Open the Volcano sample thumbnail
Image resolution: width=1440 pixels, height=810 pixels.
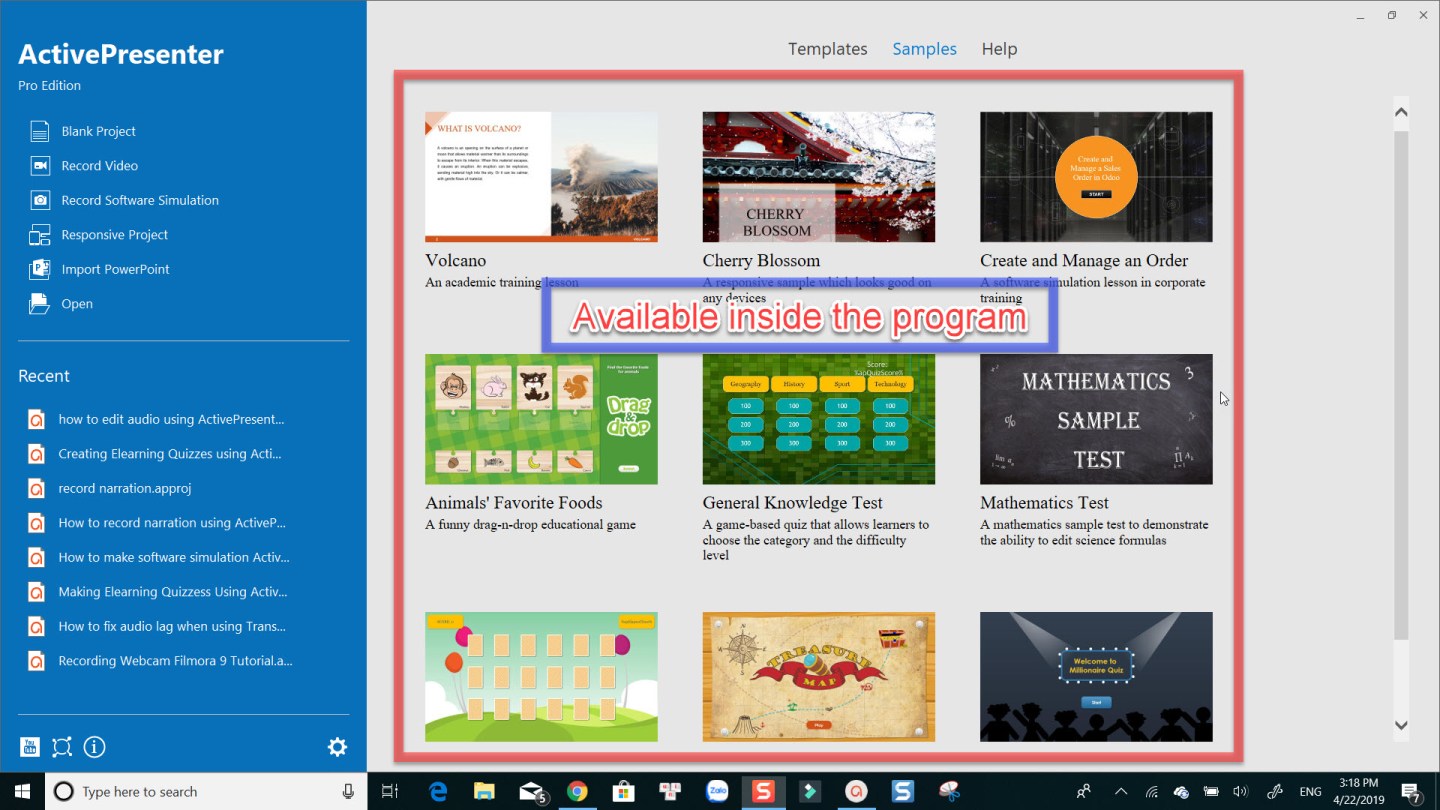pyautogui.click(x=541, y=177)
